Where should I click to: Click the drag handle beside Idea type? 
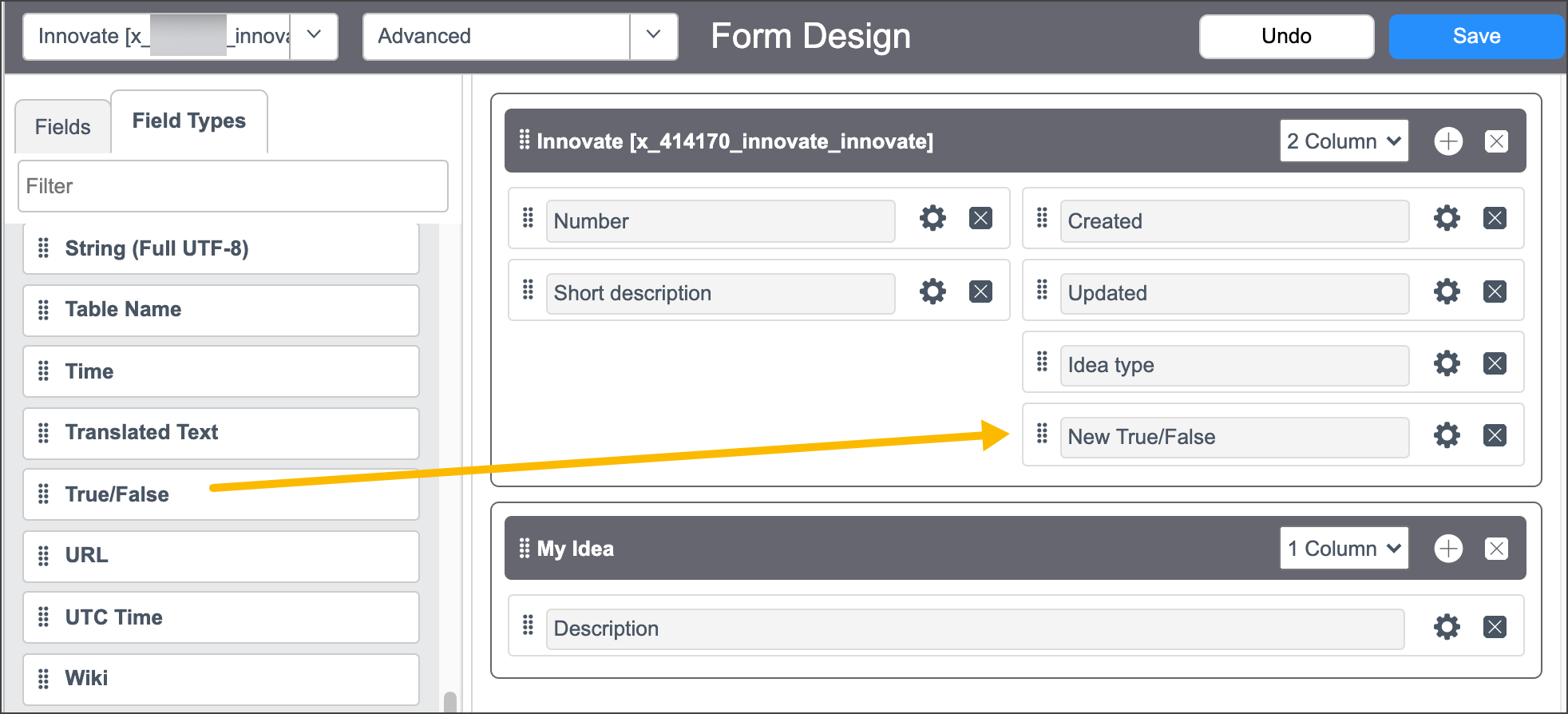[1042, 362]
